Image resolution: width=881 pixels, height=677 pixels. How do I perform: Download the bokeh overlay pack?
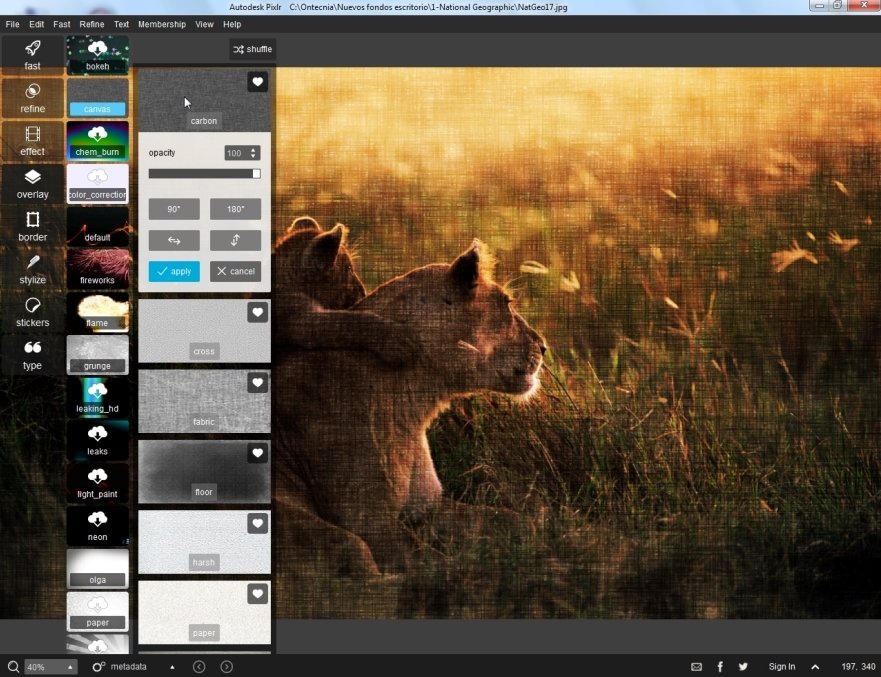point(97,55)
